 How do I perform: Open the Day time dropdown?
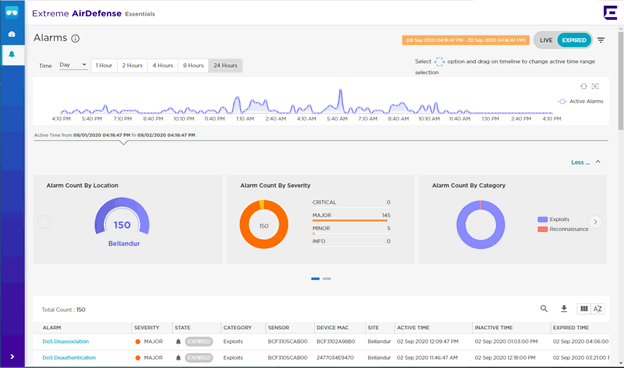[x=73, y=65]
